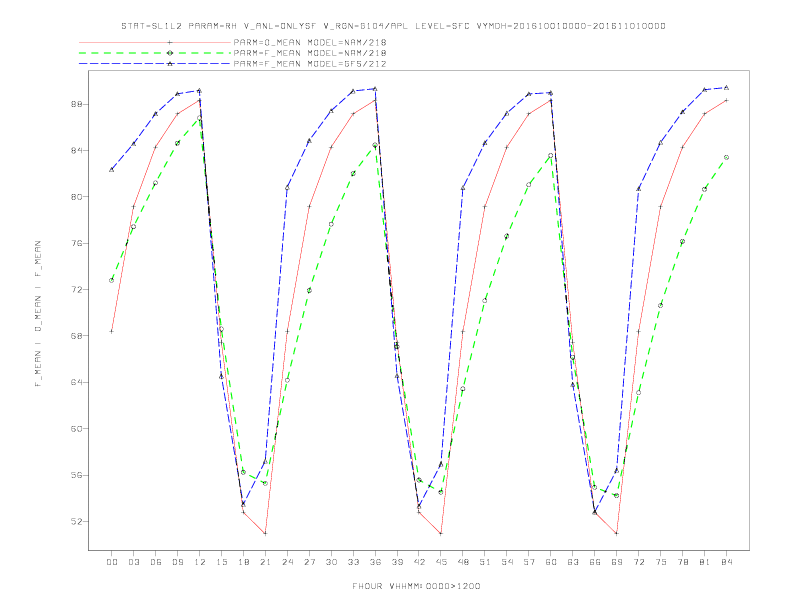Click the vertical axis label F_MEAN | O_MEAN | F_MEAN

tap(38, 314)
